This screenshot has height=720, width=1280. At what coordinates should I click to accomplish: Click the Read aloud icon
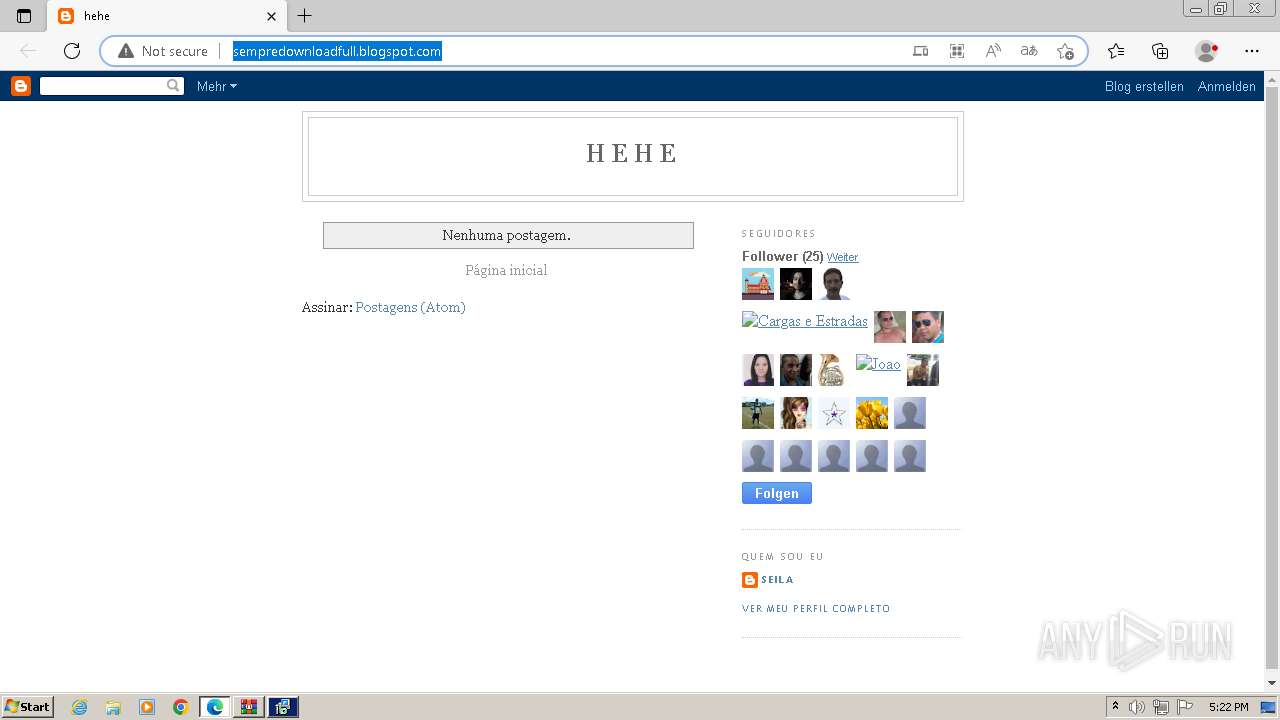pos(993,51)
